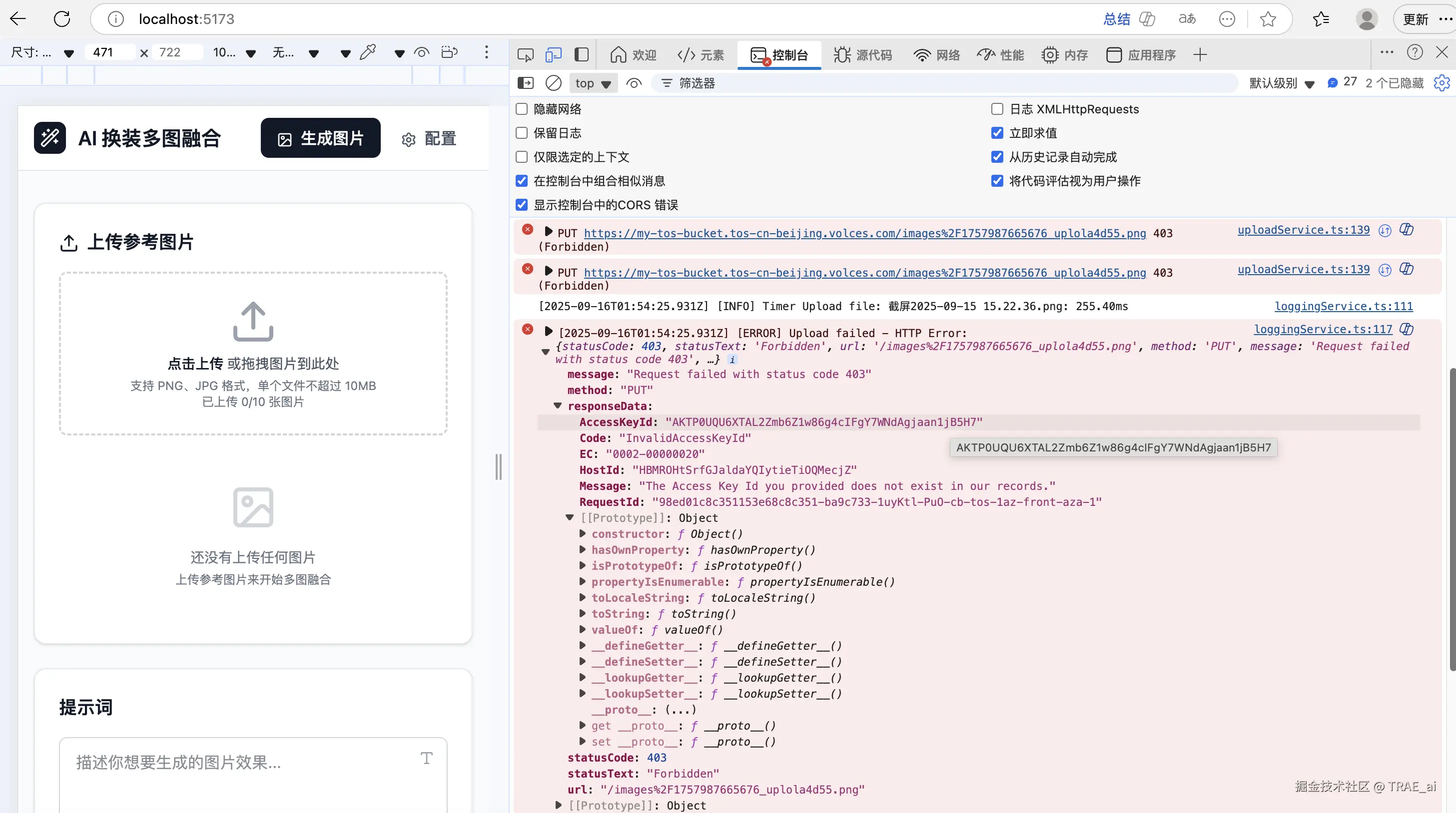Click the live expression eye icon
Screen dimensions: 1456x813
tap(634, 83)
